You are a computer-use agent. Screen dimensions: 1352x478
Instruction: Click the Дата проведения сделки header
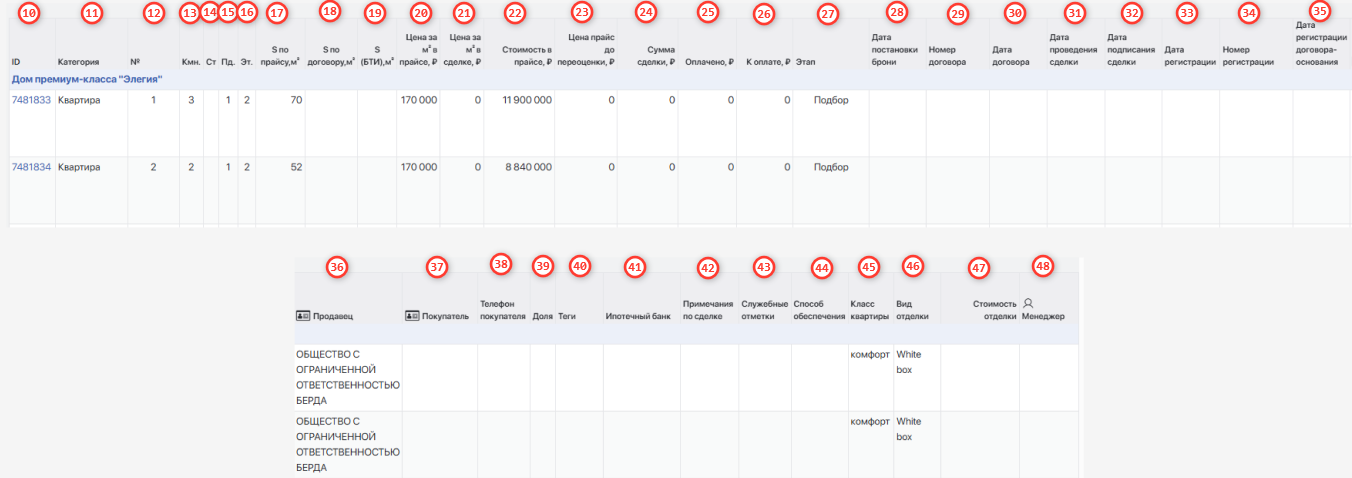click(x=1074, y=49)
